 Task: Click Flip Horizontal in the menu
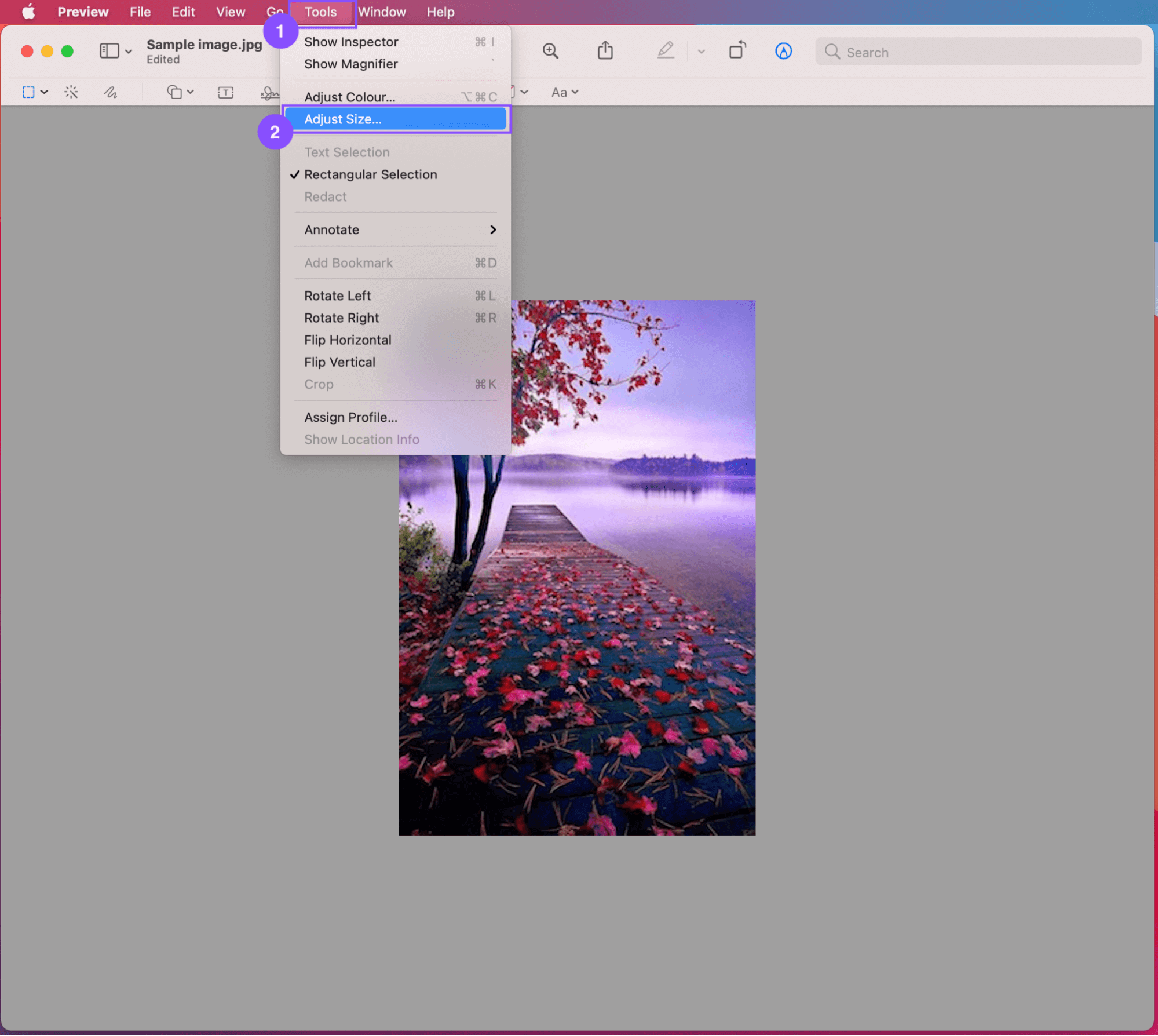[x=348, y=340]
